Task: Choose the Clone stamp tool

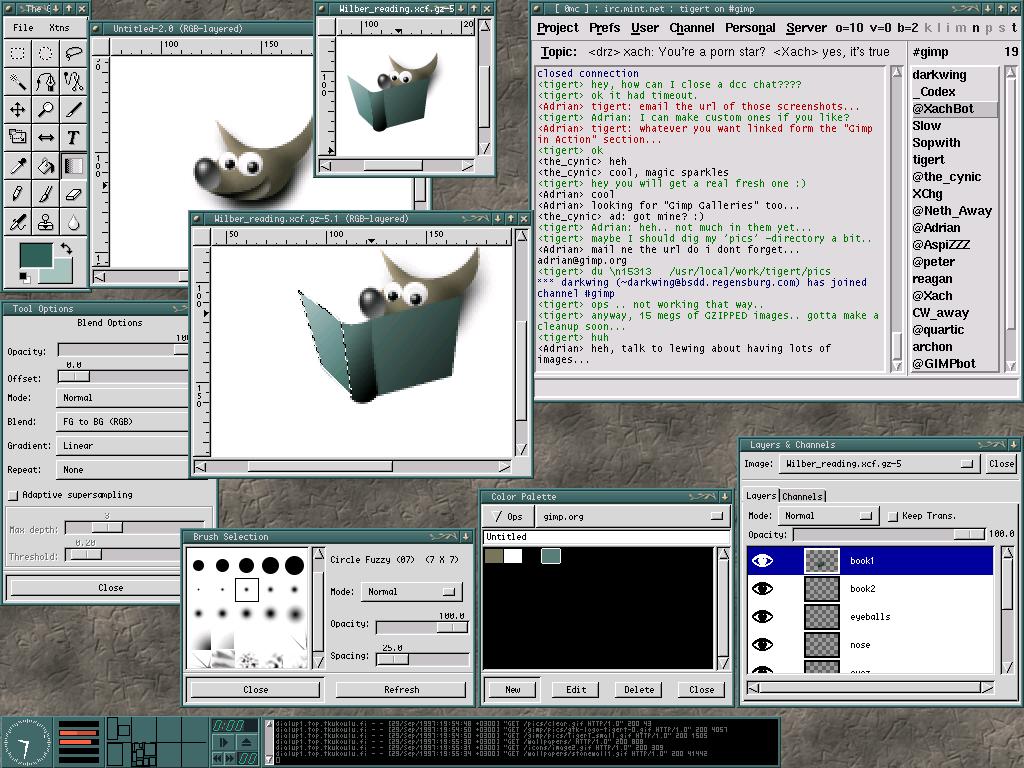Action: (45, 222)
